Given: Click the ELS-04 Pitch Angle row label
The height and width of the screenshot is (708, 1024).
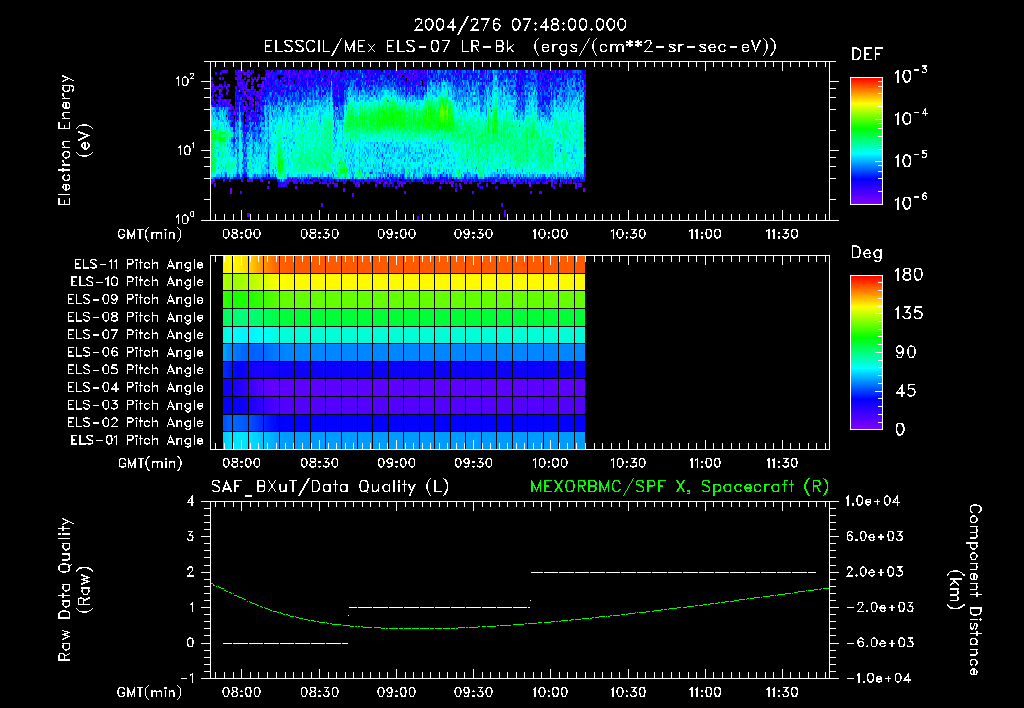Looking at the screenshot, I should (135, 387).
